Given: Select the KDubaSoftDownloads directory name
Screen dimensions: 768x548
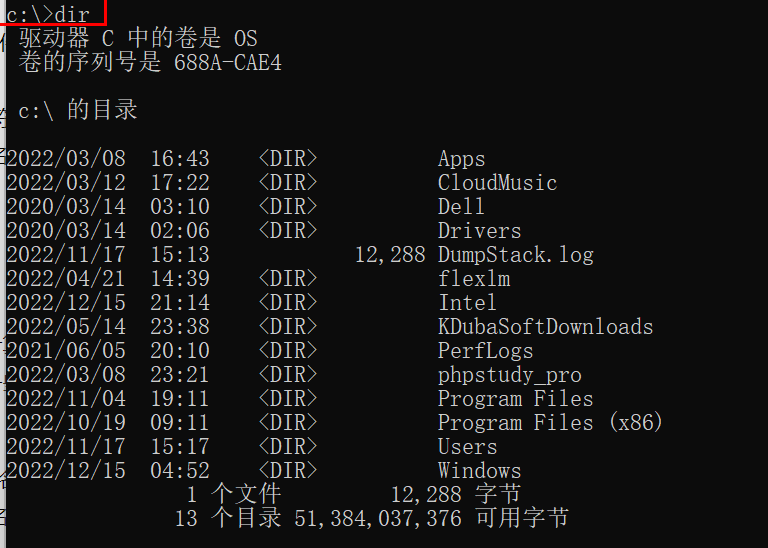Looking at the screenshot, I should (545, 327).
